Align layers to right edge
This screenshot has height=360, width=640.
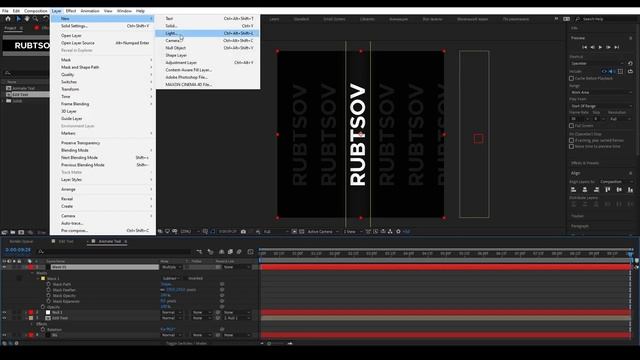(x=596, y=190)
